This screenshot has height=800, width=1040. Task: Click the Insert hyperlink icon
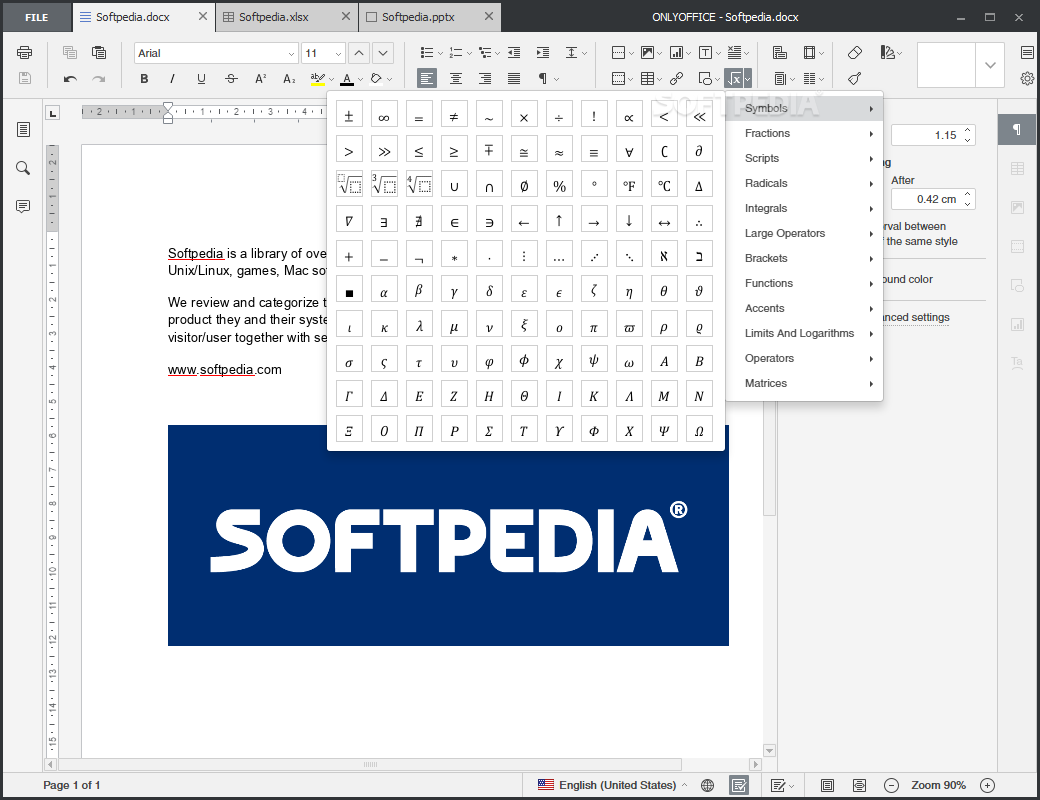pyautogui.click(x=677, y=79)
